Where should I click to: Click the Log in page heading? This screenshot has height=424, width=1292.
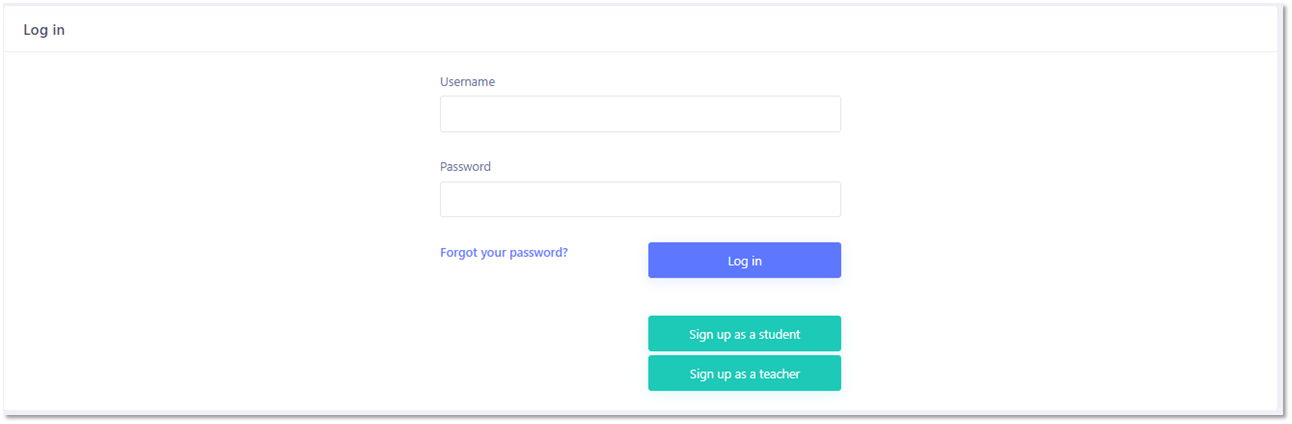tap(44, 30)
